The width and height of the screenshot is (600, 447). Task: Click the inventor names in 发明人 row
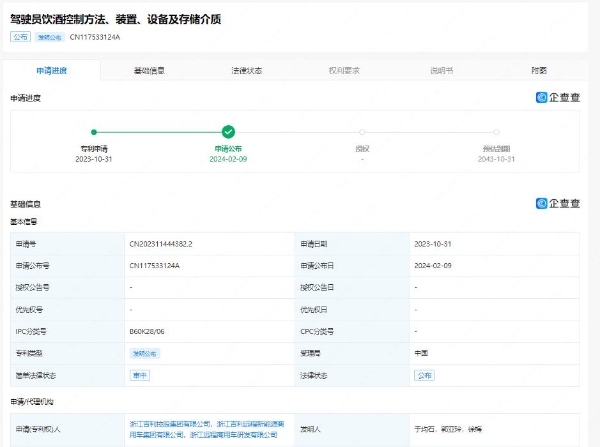tap(448, 429)
